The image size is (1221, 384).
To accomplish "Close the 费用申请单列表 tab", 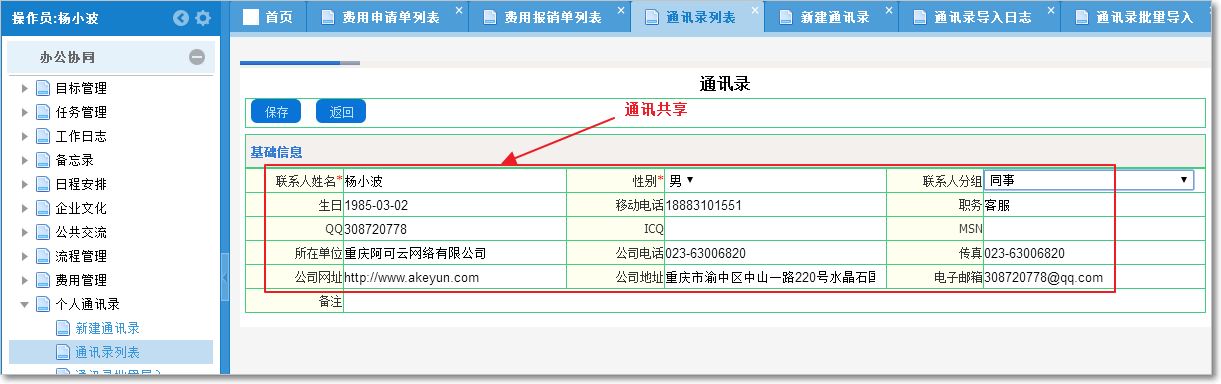I will click(459, 10).
